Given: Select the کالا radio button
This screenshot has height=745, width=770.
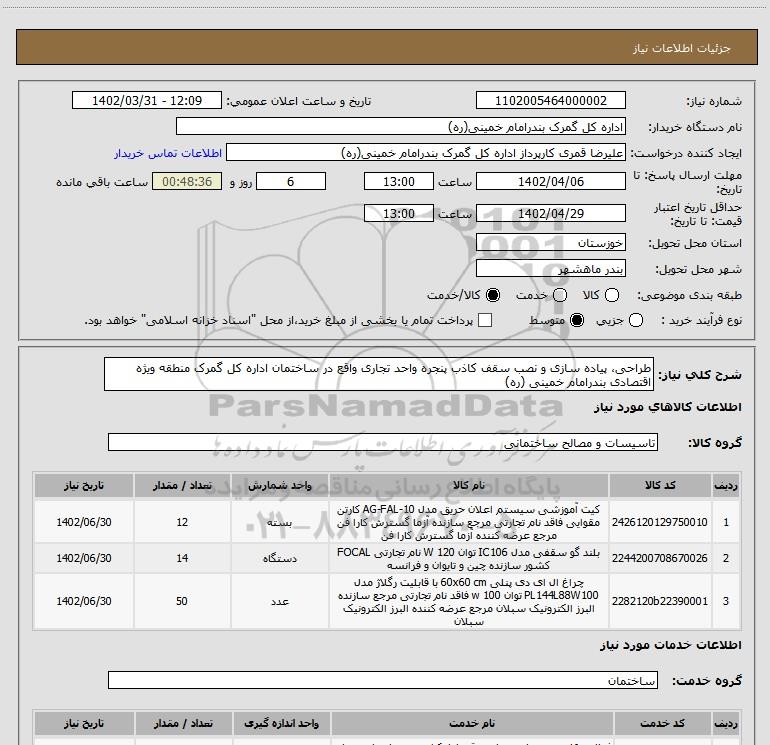Looking at the screenshot, I should coord(612,295).
